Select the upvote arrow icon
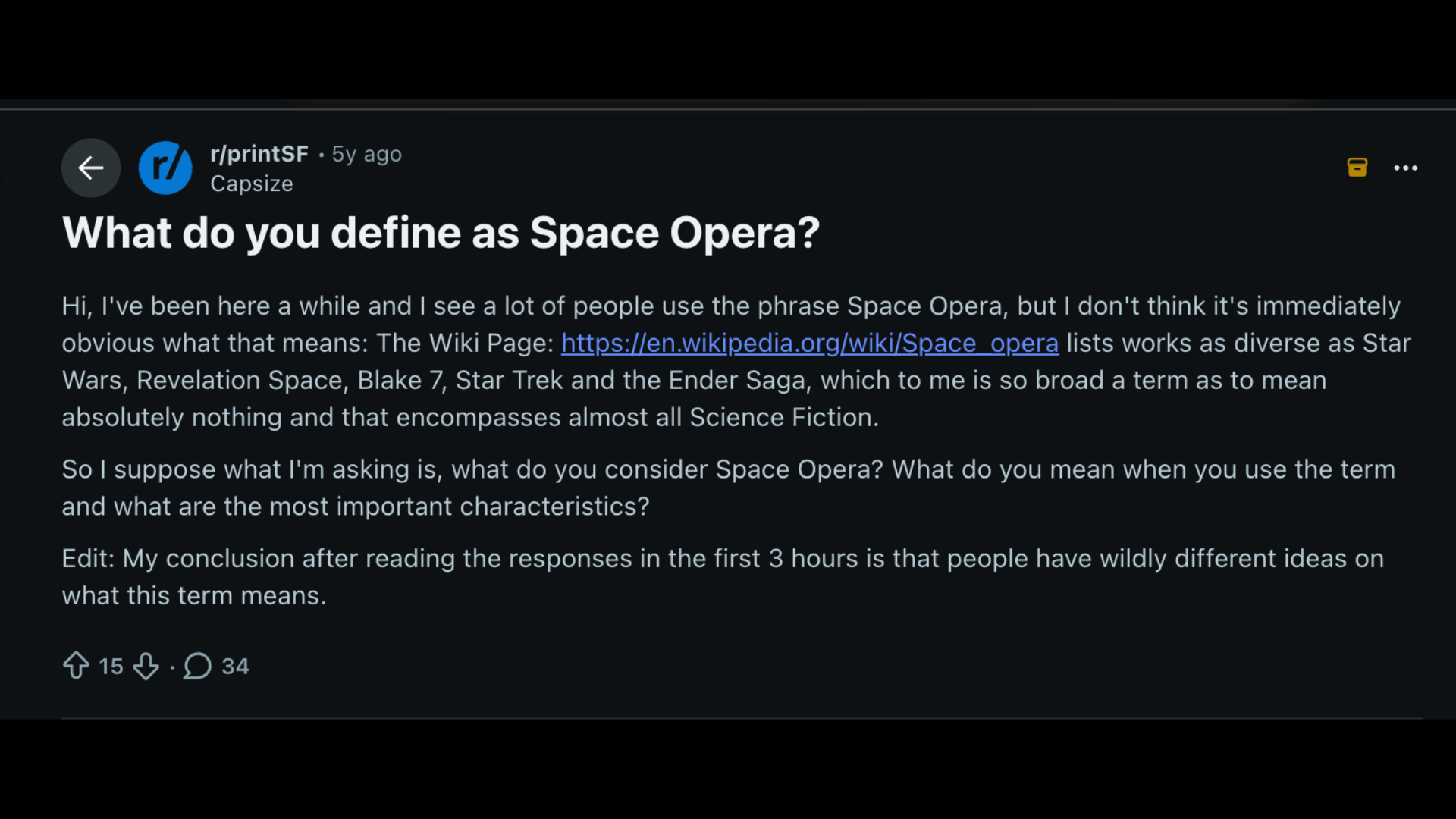The height and width of the screenshot is (819, 1456). pos(77,666)
